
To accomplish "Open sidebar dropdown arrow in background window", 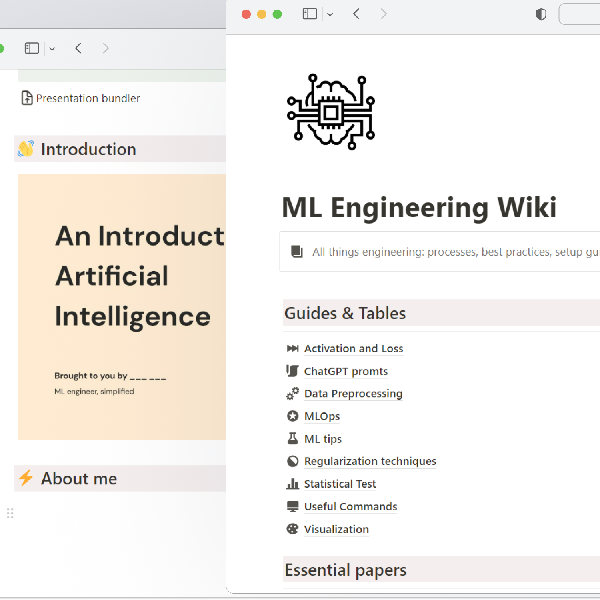I will tap(52, 49).
